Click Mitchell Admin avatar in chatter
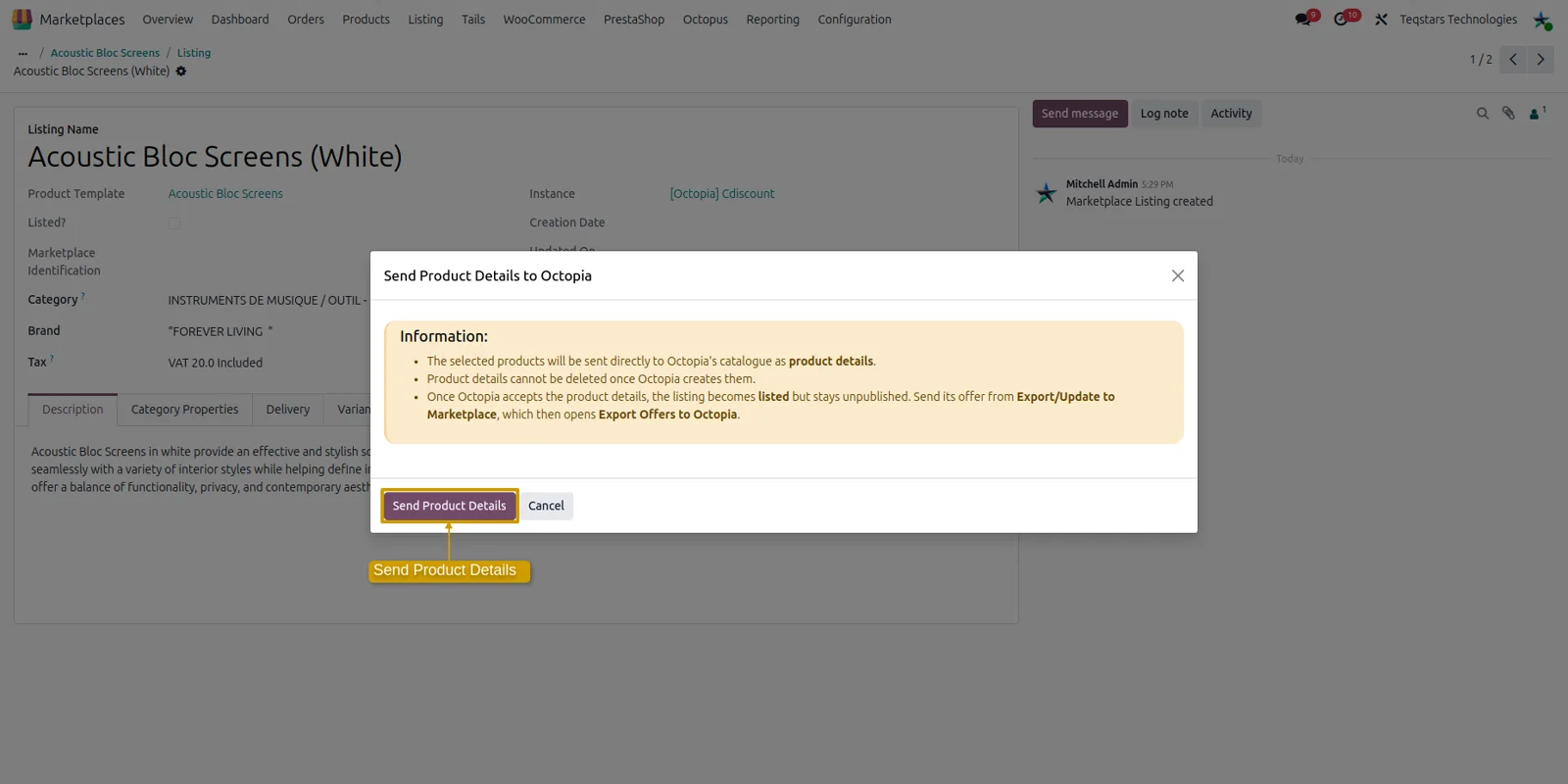The width and height of the screenshot is (1568, 784). (1047, 193)
